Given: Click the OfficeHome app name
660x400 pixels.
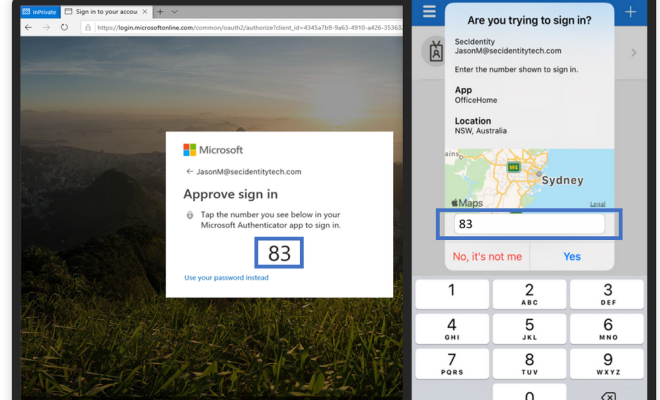Looking at the screenshot, I should (x=476, y=100).
